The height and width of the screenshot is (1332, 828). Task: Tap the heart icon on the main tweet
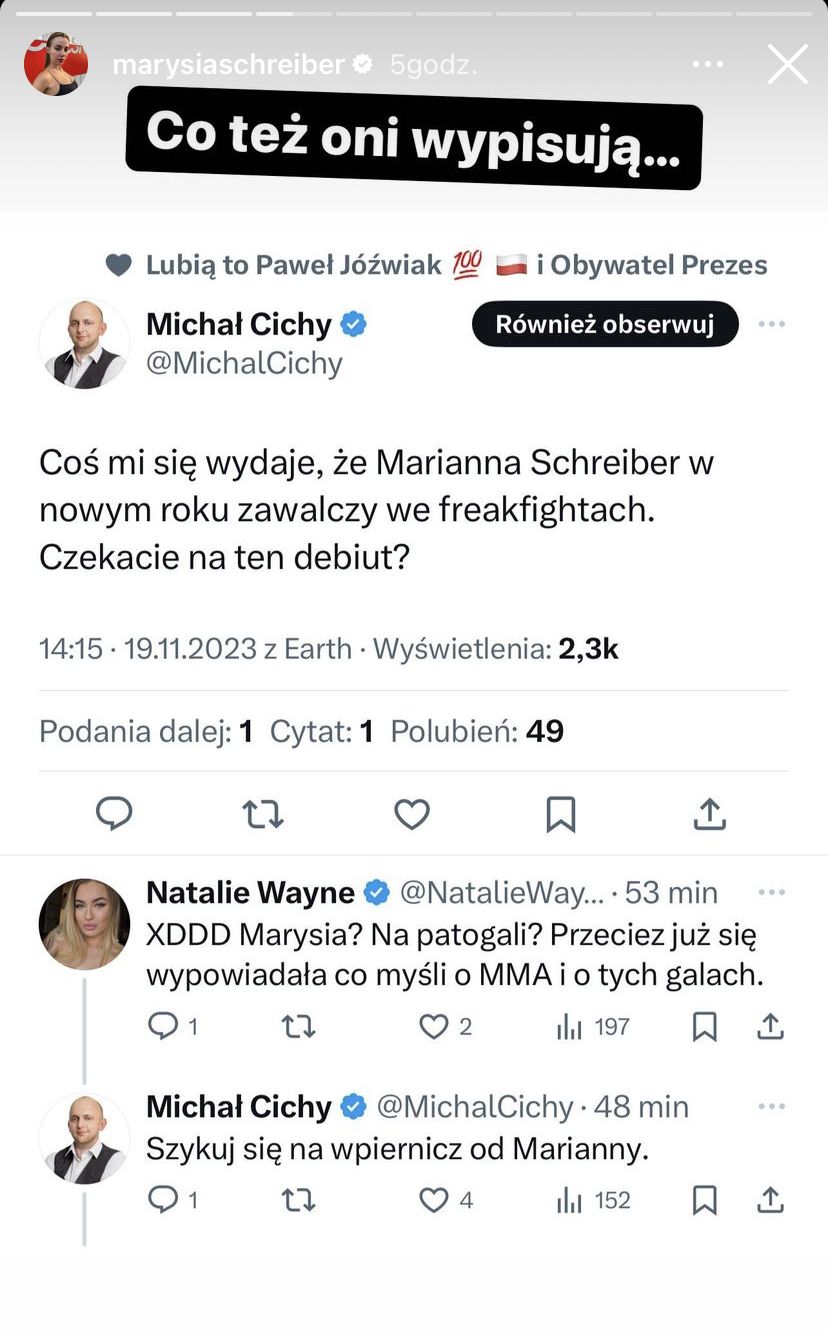tap(412, 813)
